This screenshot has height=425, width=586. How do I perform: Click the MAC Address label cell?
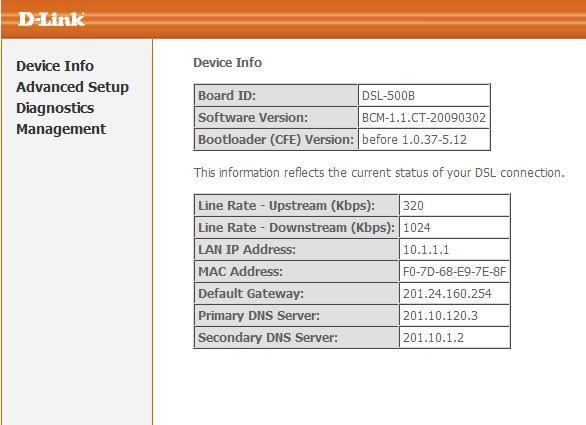click(296, 272)
